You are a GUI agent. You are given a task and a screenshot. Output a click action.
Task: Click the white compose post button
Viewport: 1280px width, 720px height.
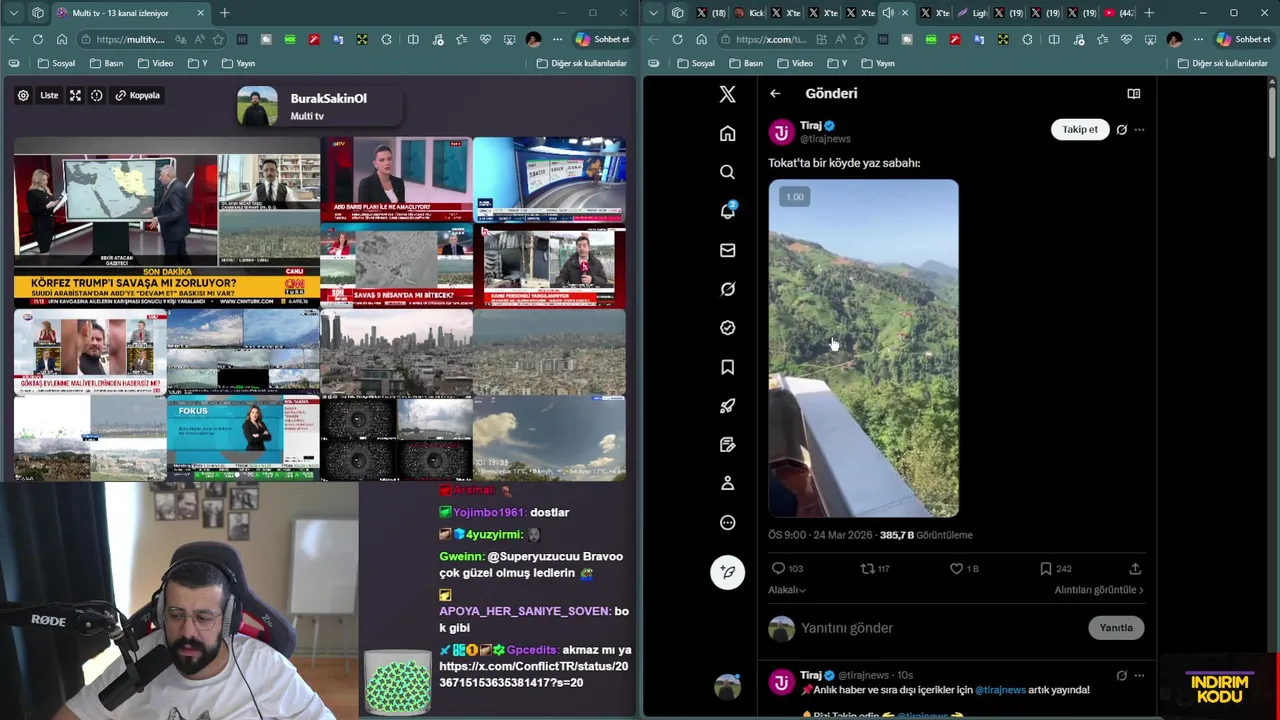[x=727, y=571]
